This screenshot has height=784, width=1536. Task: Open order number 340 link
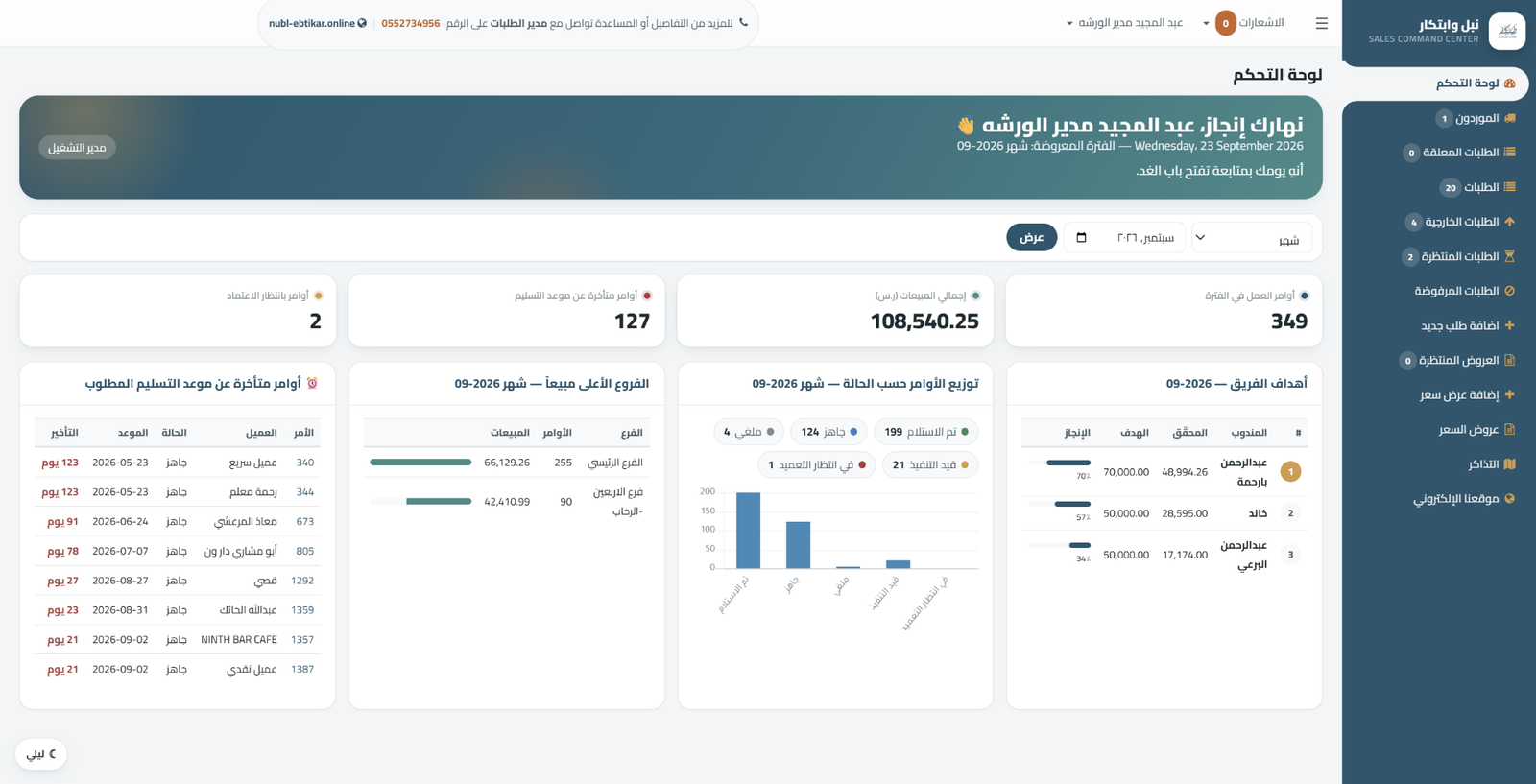(x=305, y=463)
